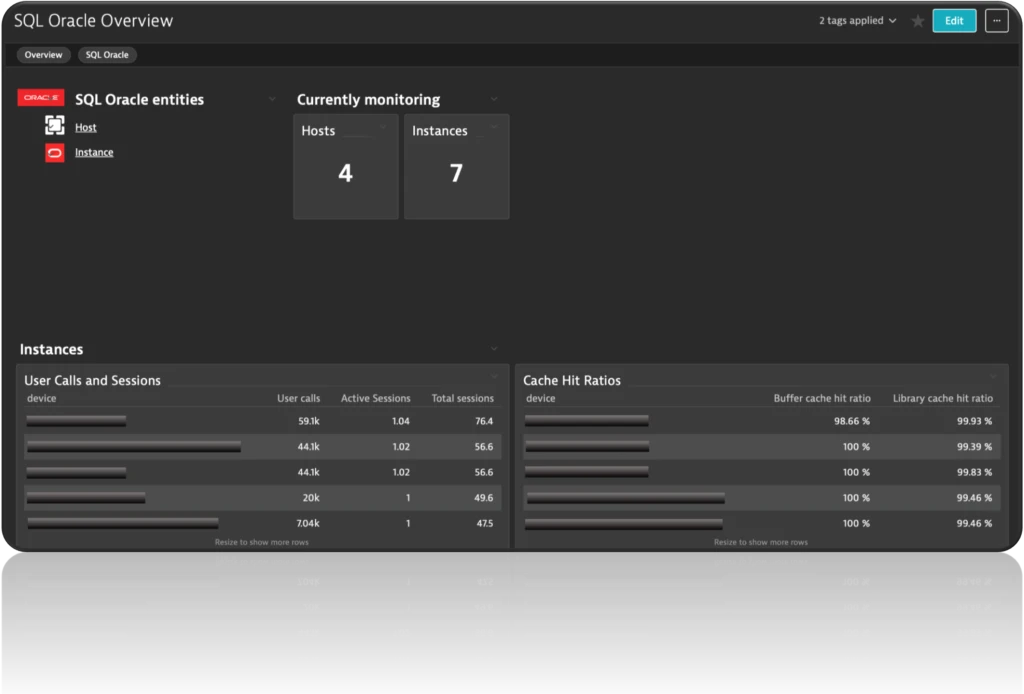
Task: Click the Oracle logo icon
Action: 41,98
